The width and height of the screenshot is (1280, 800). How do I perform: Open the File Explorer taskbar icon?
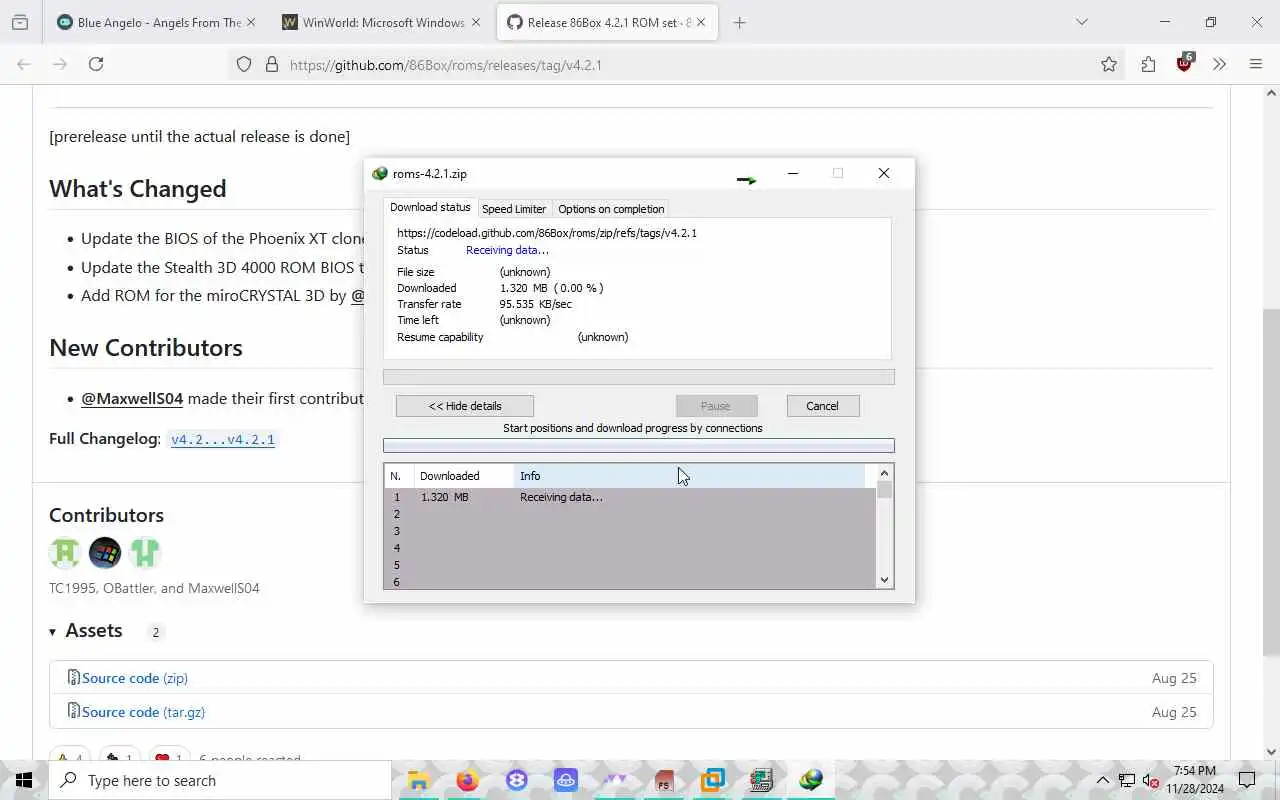(x=418, y=780)
